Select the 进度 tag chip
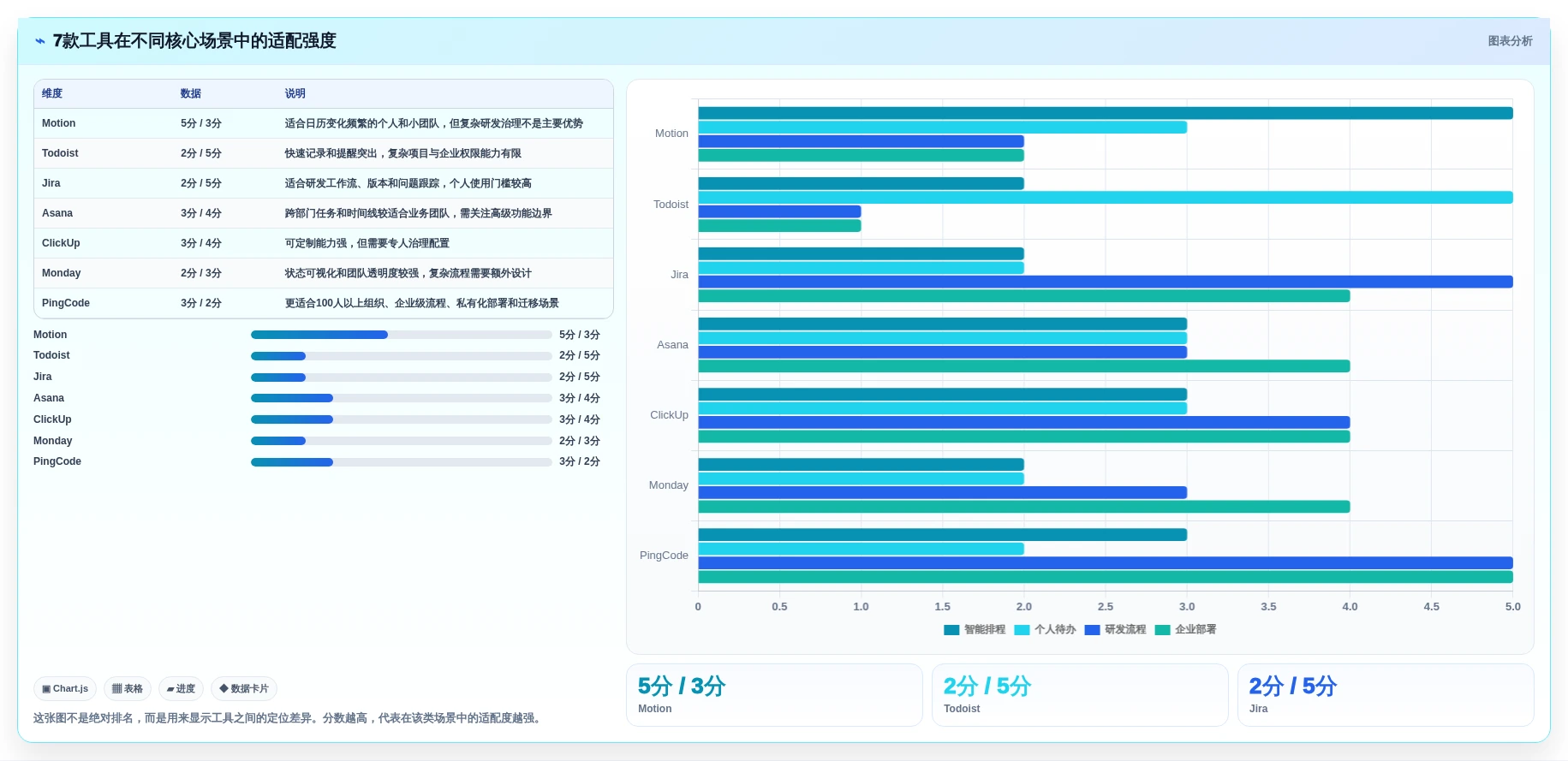This screenshot has width=1568, height=761. pos(181,688)
